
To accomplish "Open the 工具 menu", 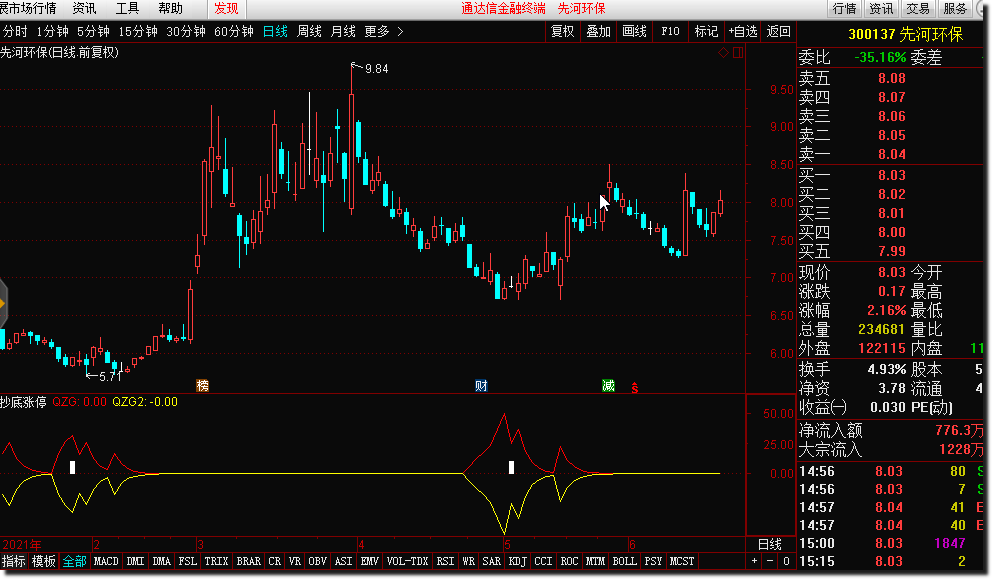I will tap(127, 8).
